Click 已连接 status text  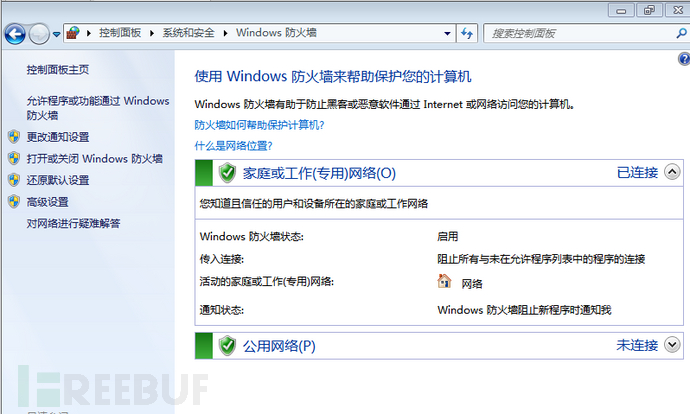[637, 172]
